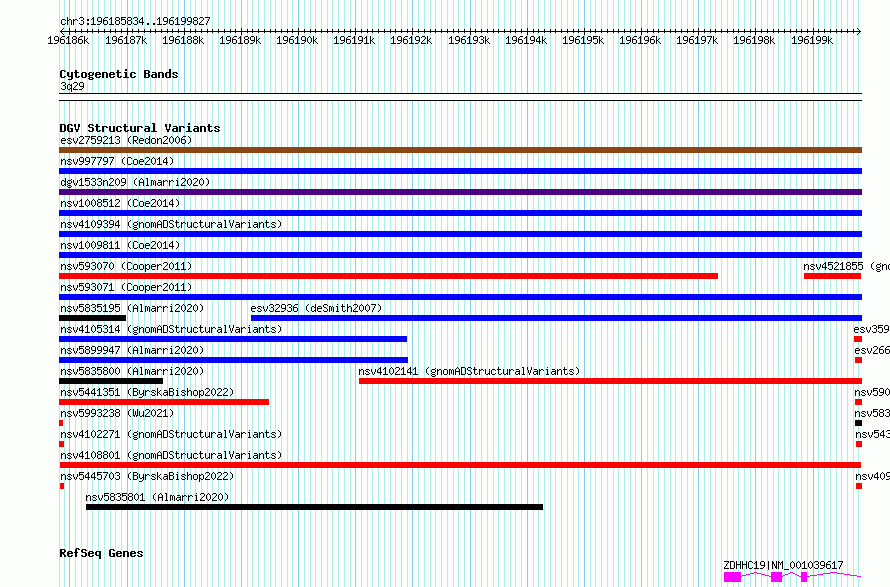
Task: Click the 196195k ruler position
Action: coord(583,40)
